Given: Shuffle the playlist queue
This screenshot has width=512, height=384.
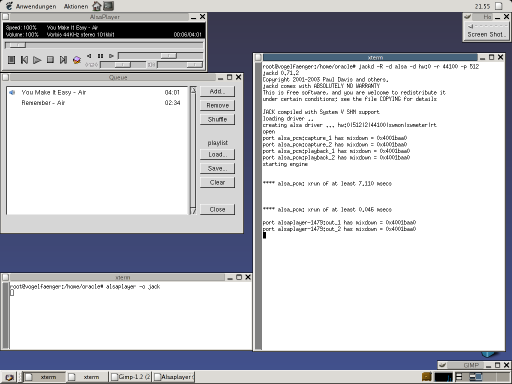Looking at the screenshot, I should coord(217,119).
